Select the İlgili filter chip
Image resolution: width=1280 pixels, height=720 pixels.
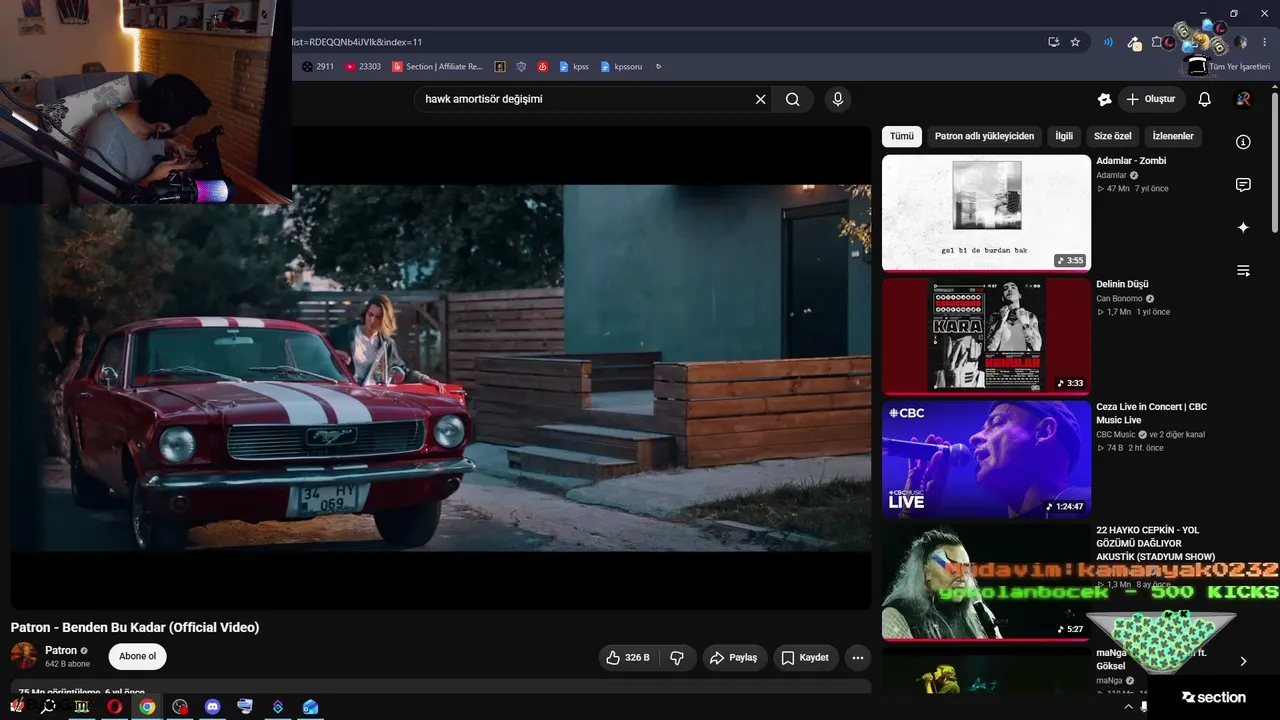pyautogui.click(x=1064, y=136)
